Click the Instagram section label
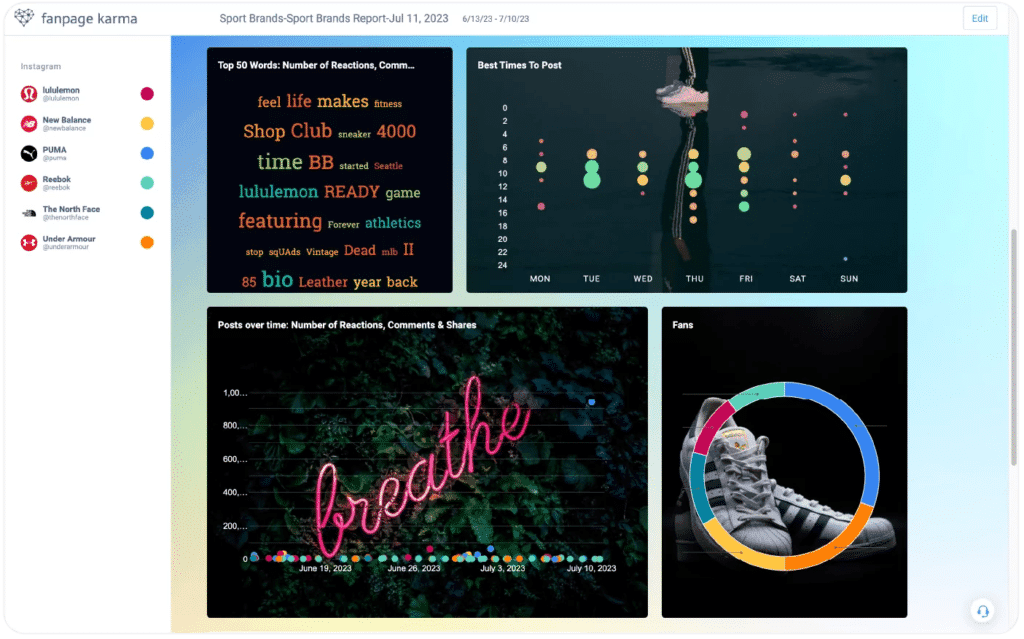Screen dimensions: 1024x639 40,67
